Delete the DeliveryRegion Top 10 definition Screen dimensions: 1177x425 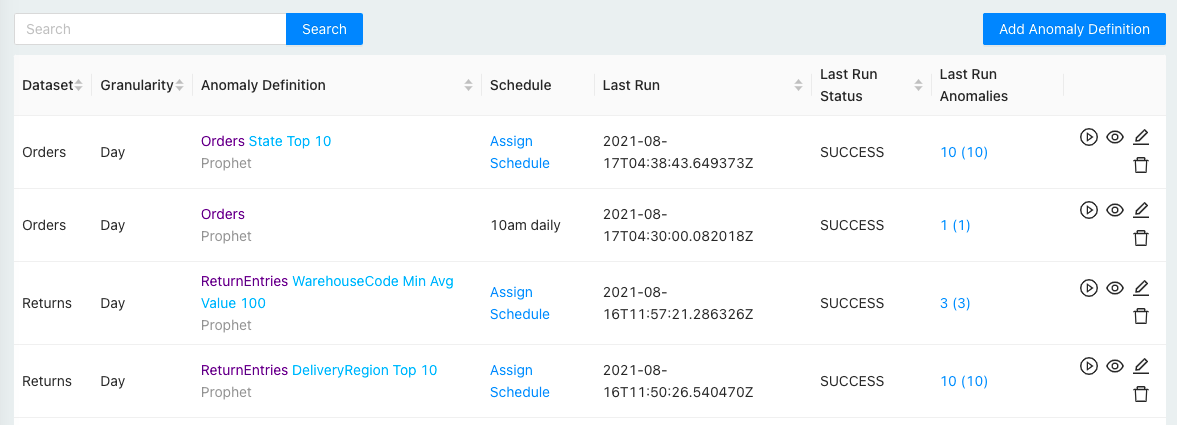[x=1141, y=394]
